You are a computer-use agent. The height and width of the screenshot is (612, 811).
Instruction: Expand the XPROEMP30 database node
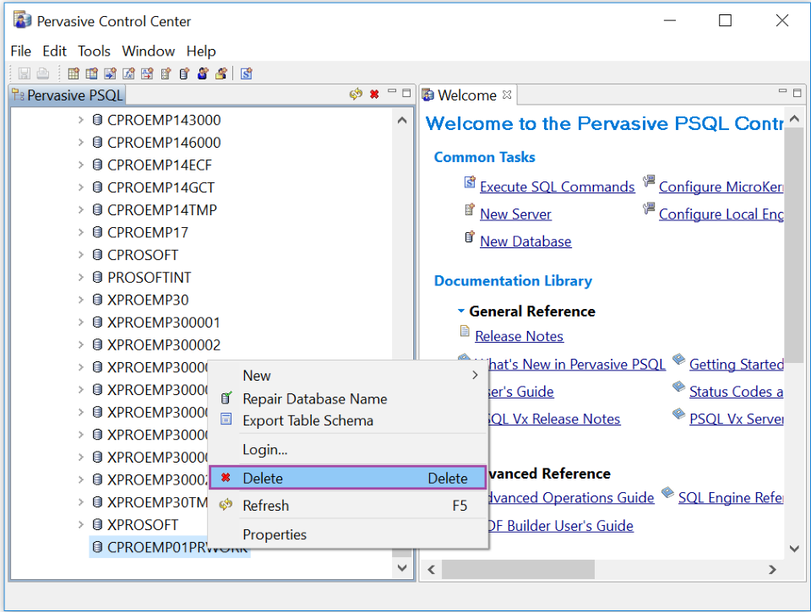[x=81, y=300]
